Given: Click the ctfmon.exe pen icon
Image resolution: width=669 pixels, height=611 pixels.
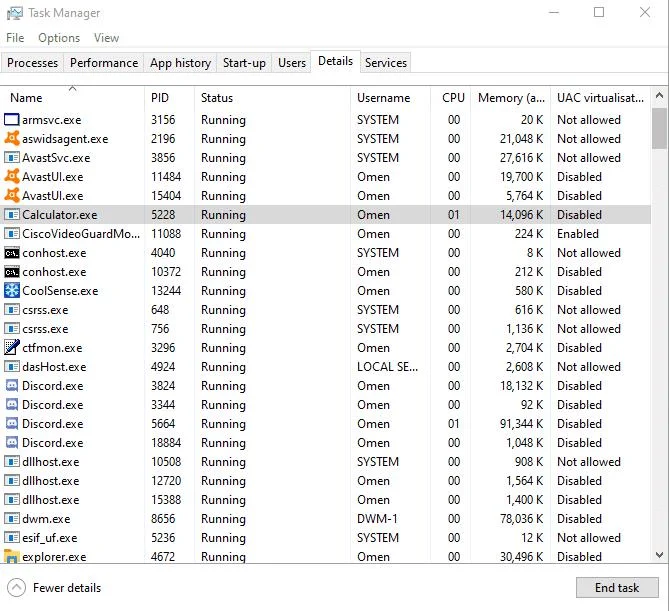Looking at the screenshot, I should click(12, 347).
